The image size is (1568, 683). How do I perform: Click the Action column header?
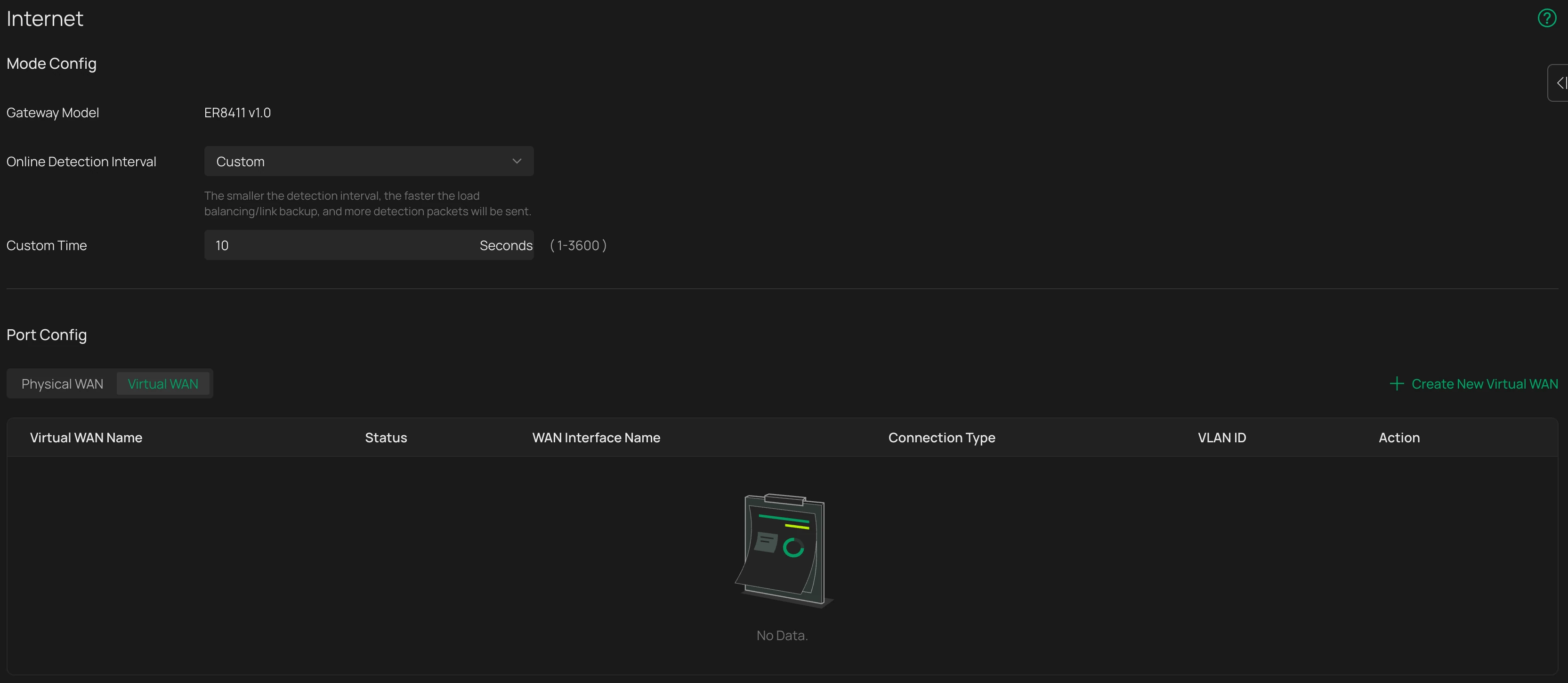pyautogui.click(x=1399, y=438)
